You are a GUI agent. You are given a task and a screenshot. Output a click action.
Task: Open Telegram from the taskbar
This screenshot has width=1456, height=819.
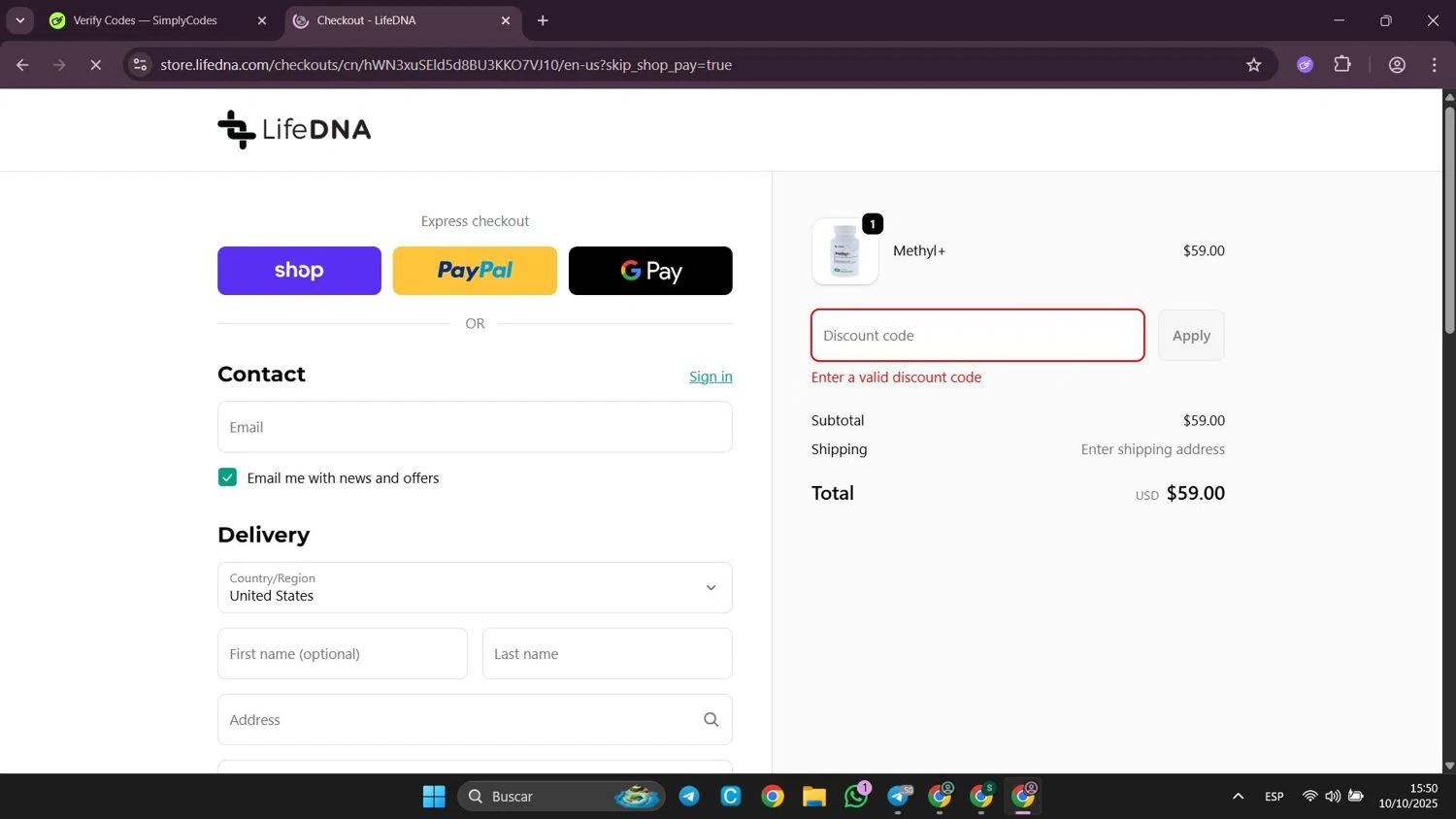point(689,797)
